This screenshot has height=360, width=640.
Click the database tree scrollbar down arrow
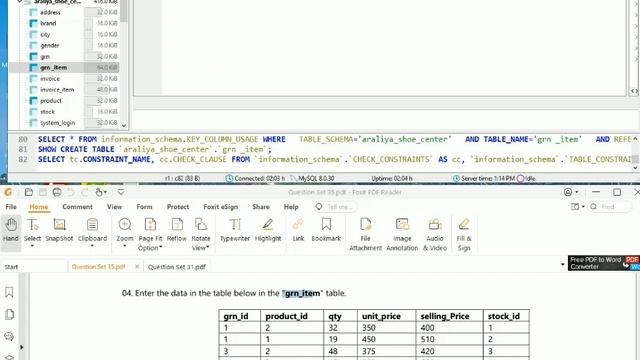point(124,125)
